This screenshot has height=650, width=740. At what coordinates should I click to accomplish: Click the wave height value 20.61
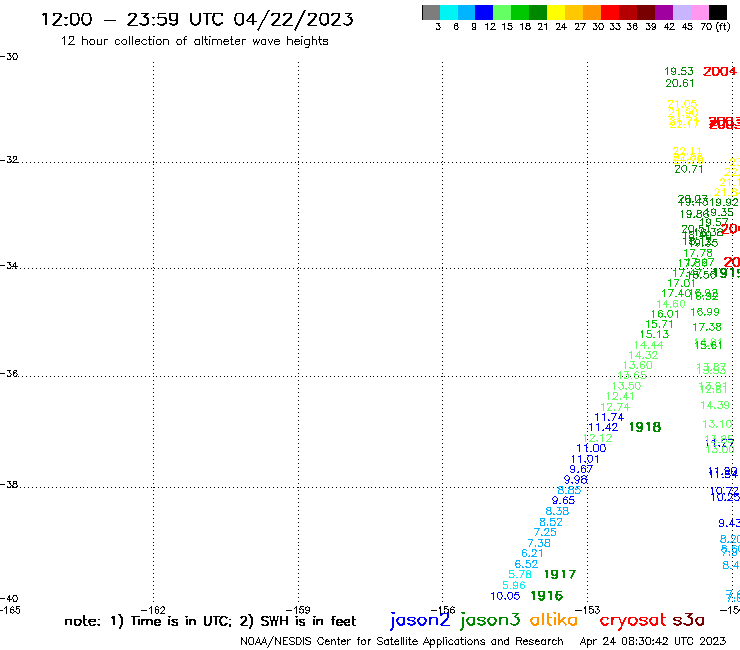point(680,83)
